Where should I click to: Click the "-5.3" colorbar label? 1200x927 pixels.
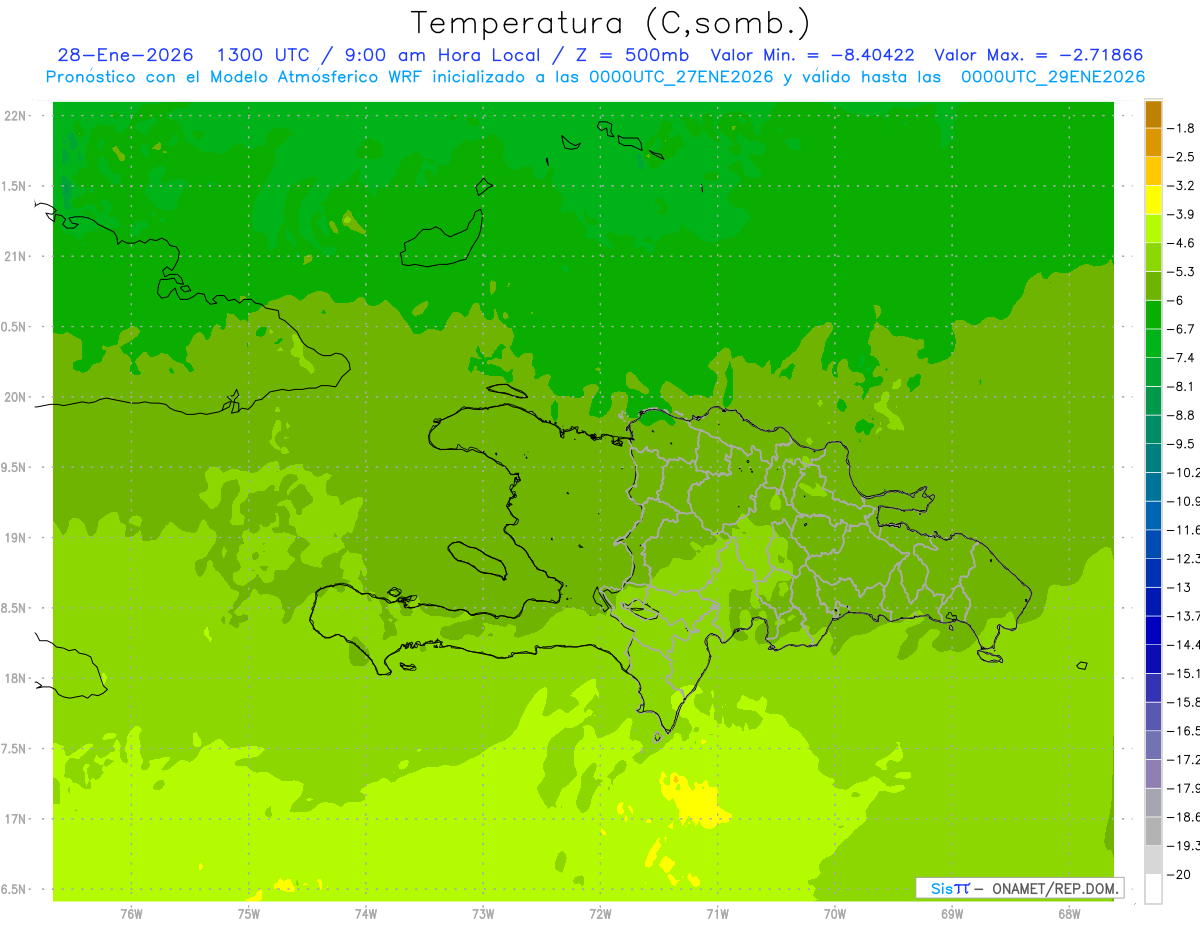click(x=1182, y=271)
